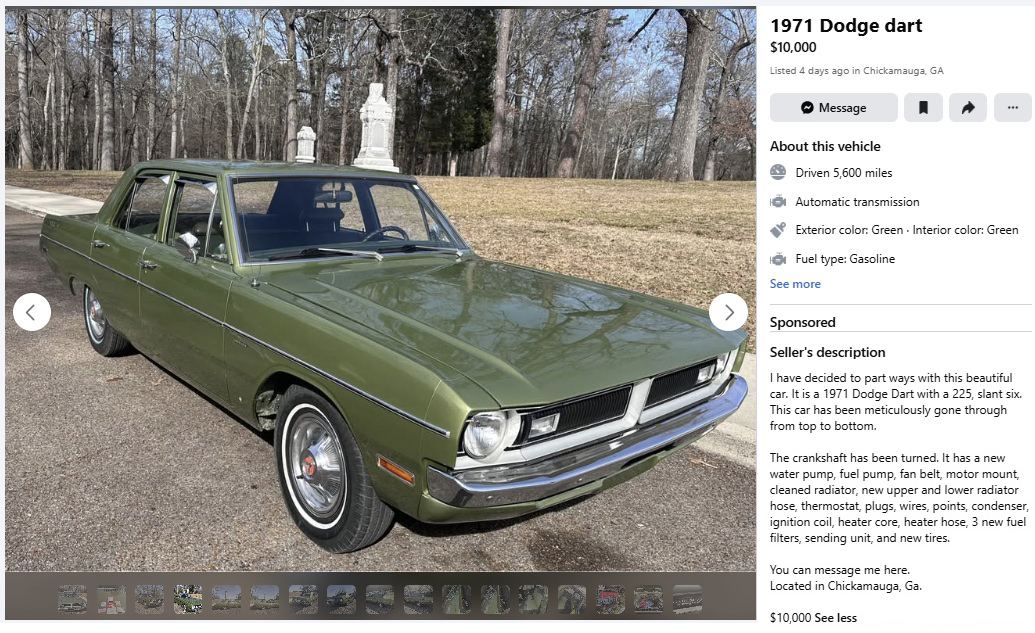Image resolution: width=1035 pixels, height=633 pixels.
Task: Select the last thumbnail in photo strip
Action: (x=687, y=599)
